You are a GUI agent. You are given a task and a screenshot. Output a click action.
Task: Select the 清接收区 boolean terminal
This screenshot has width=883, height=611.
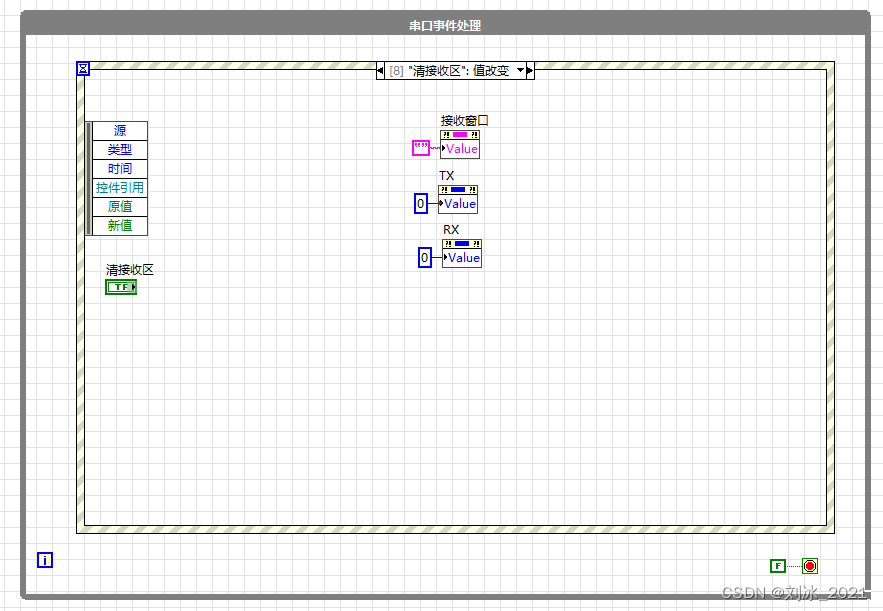[121, 287]
